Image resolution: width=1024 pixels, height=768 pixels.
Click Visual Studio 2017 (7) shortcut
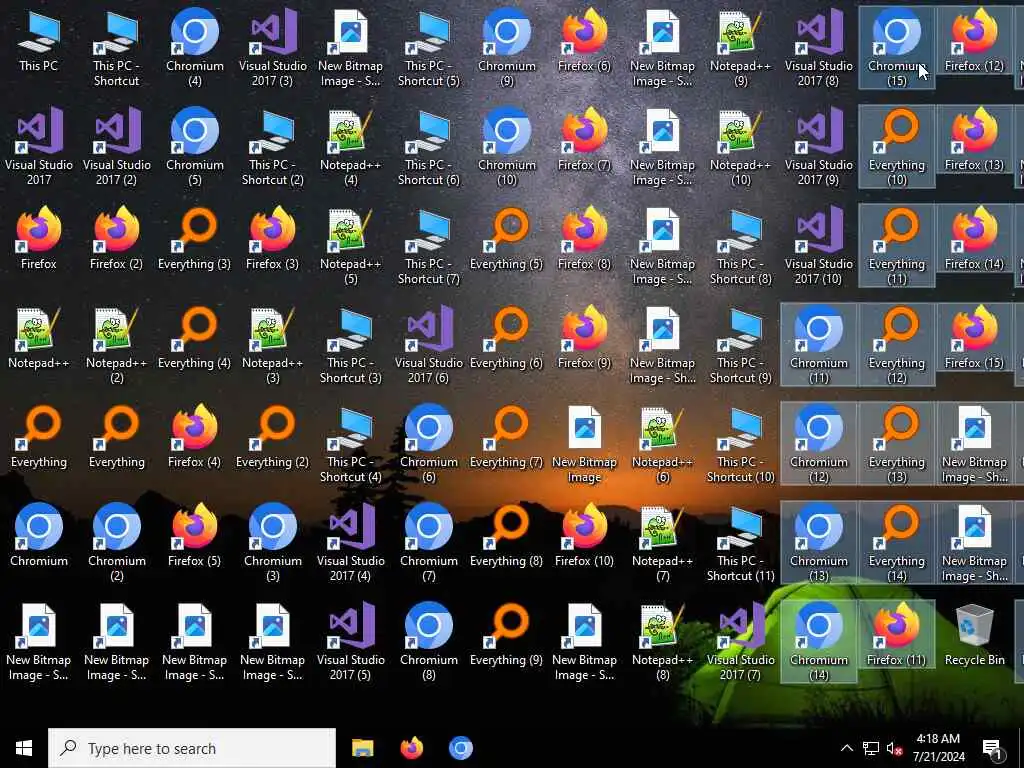(741, 643)
